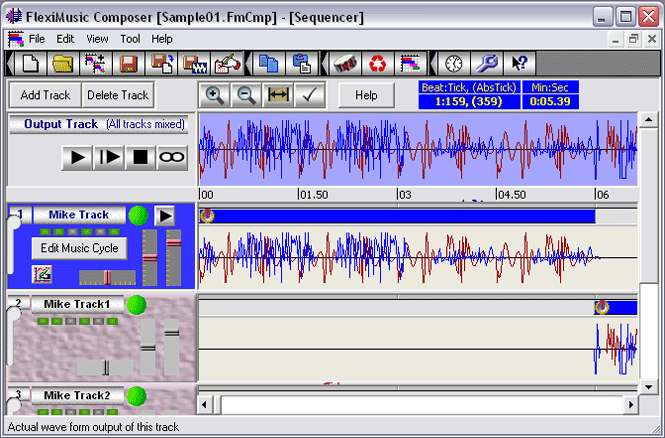665x438 pixels.
Task: Click the vertical scrollbar up arrow
Action: [x=648, y=120]
